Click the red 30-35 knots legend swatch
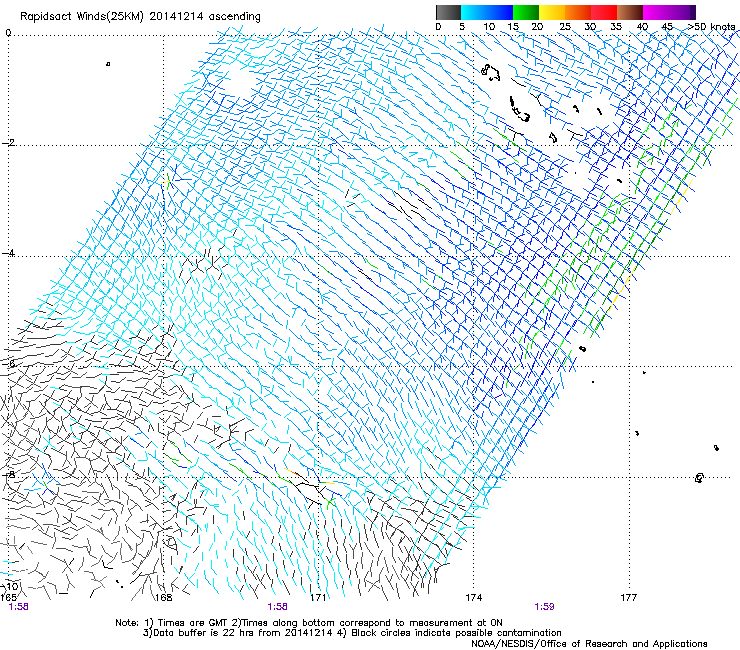 (x=604, y=12)
